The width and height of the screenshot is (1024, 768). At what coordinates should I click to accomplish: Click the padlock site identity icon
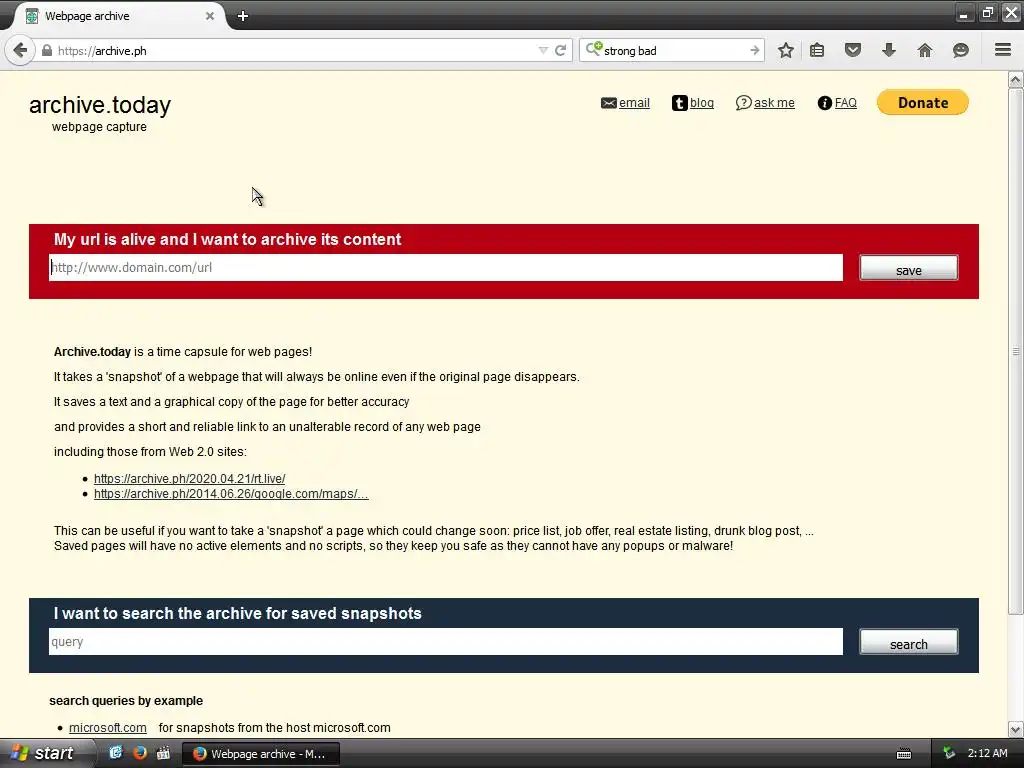coord(47,50)
